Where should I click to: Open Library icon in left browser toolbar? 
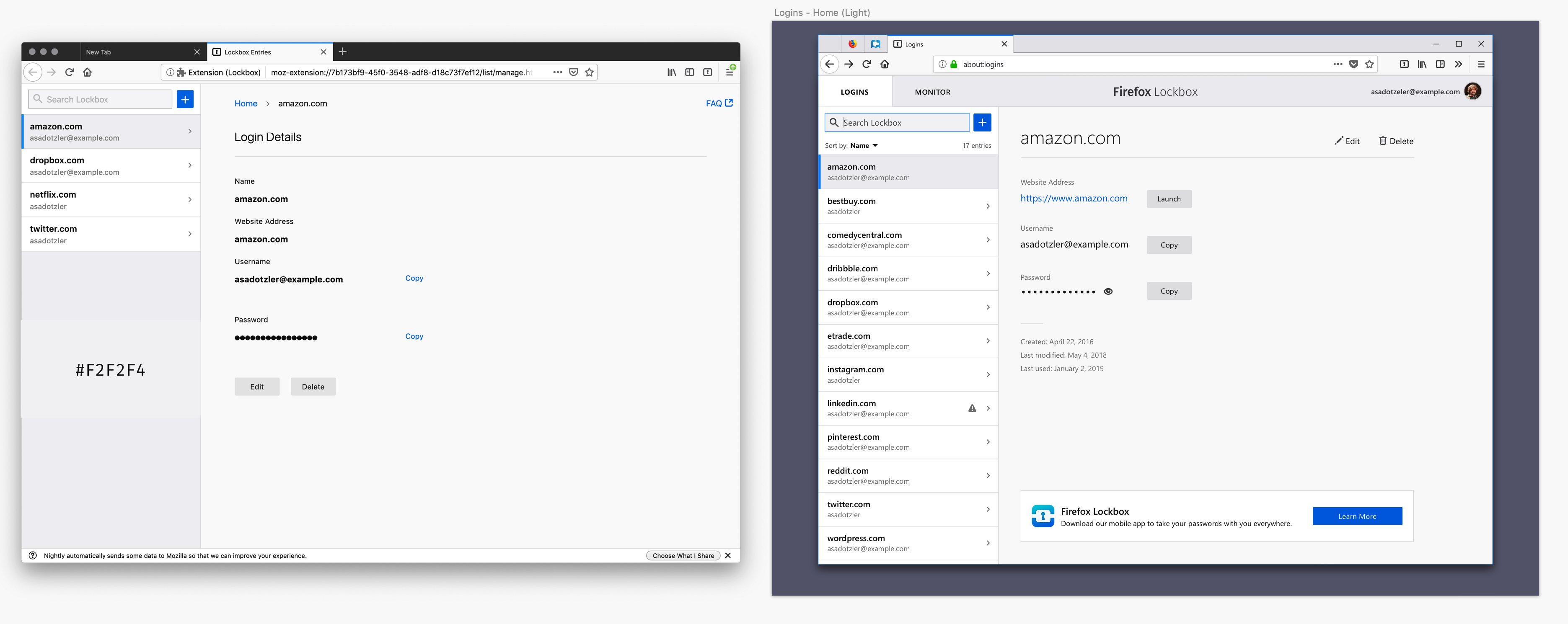[x=671, y=72]
